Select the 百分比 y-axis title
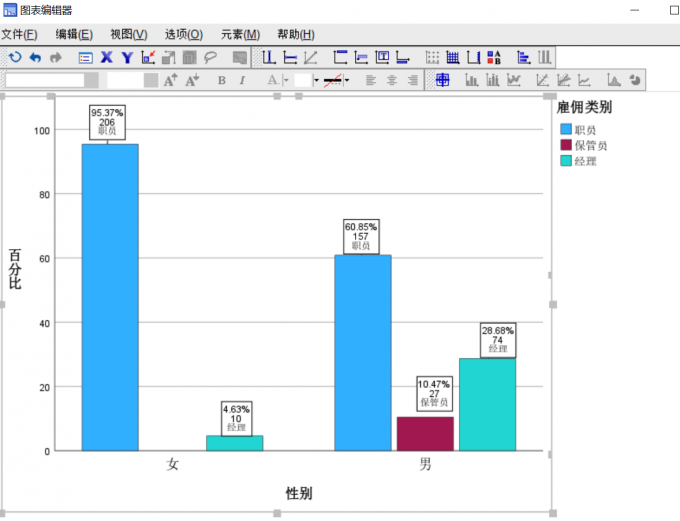 click(x=15, y=269)
